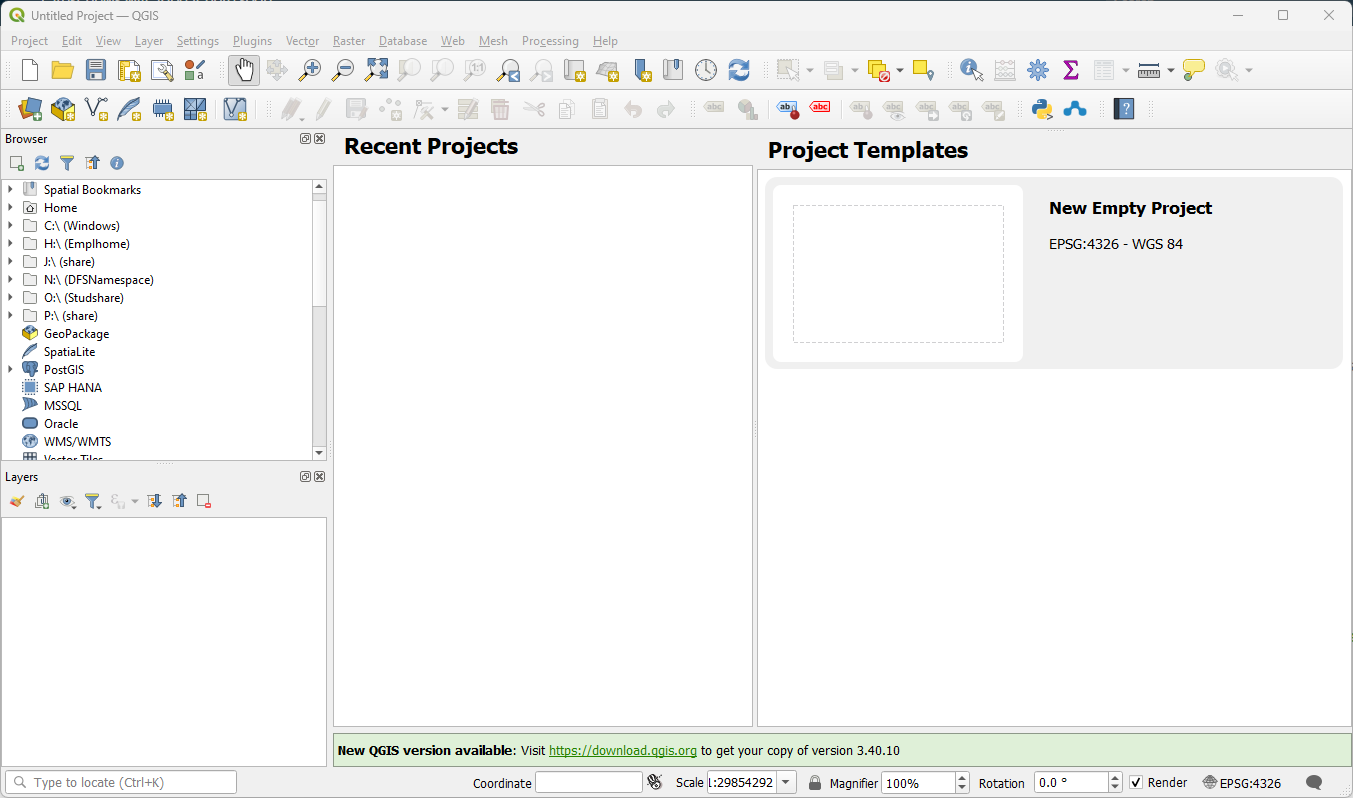Expand the Home tree item in Browser
This screenshot has width=1353, height=798.
[x=10, y=208]
